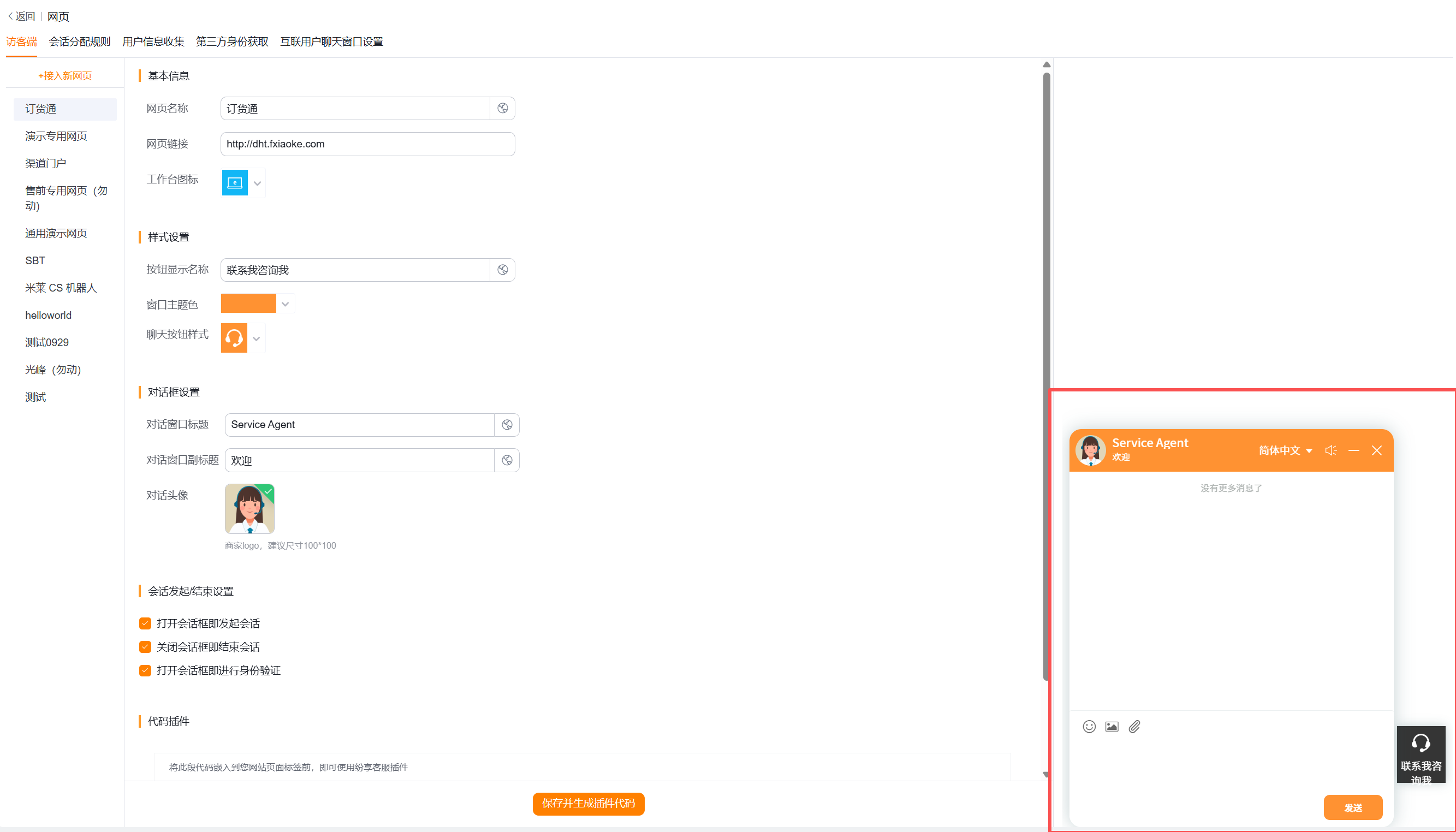Click the image upload icon in chat
The height and width of the screenshot is (832, 1456).
tap(1112, 726)
